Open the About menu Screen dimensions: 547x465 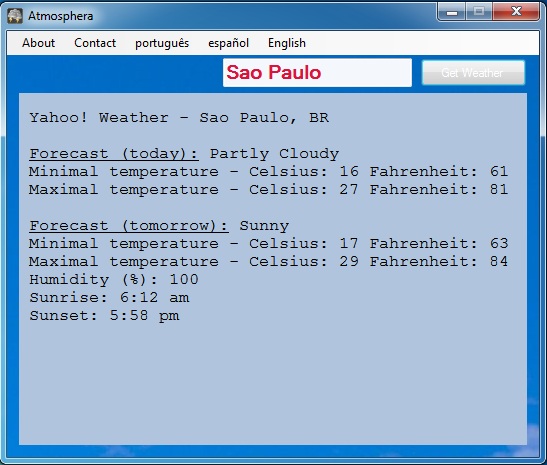point(38,43)
